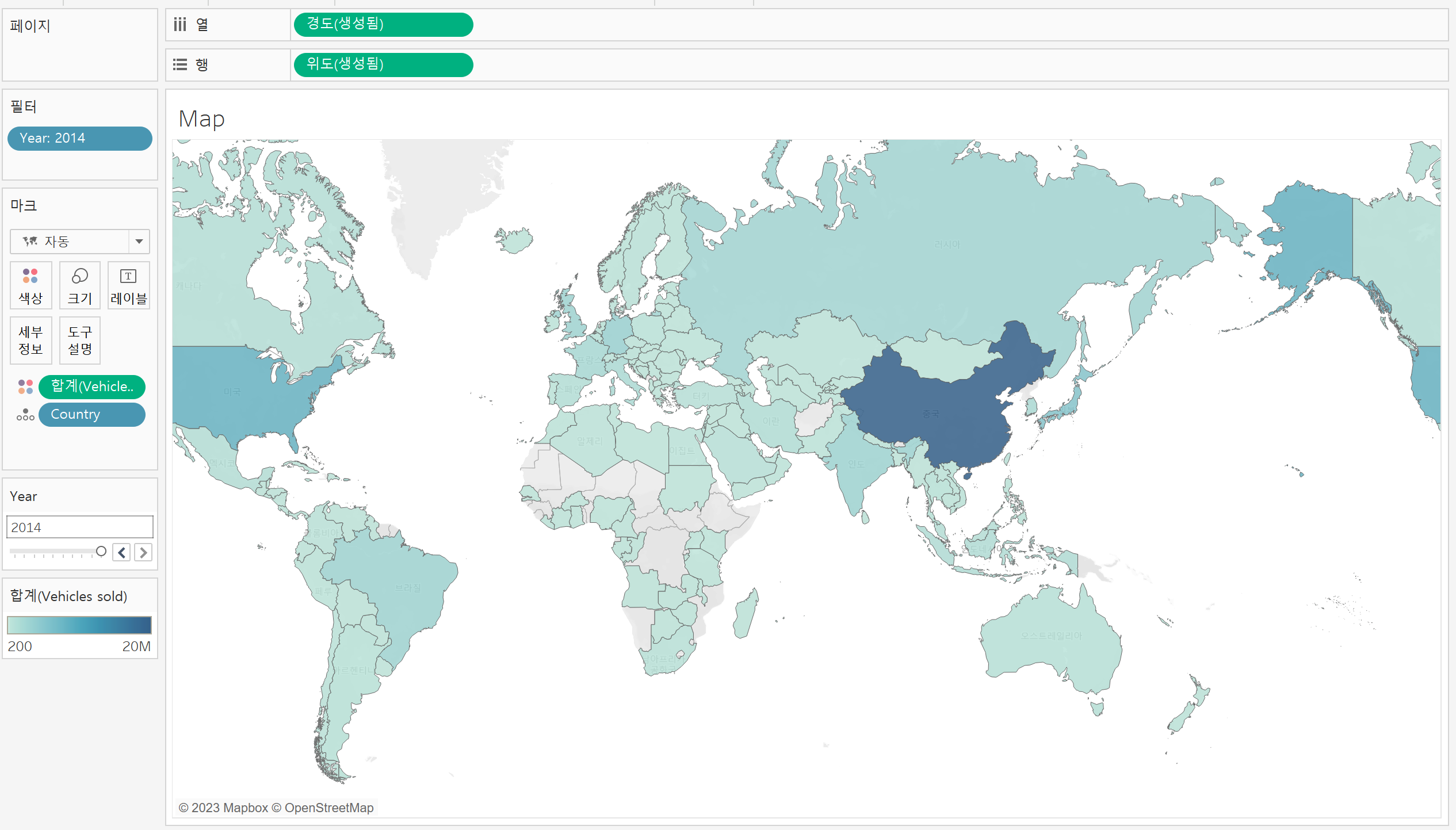Click the rows (행) shelf icon
The width and height of the screenshot is (1456, 830).
[x=180, y=64]
